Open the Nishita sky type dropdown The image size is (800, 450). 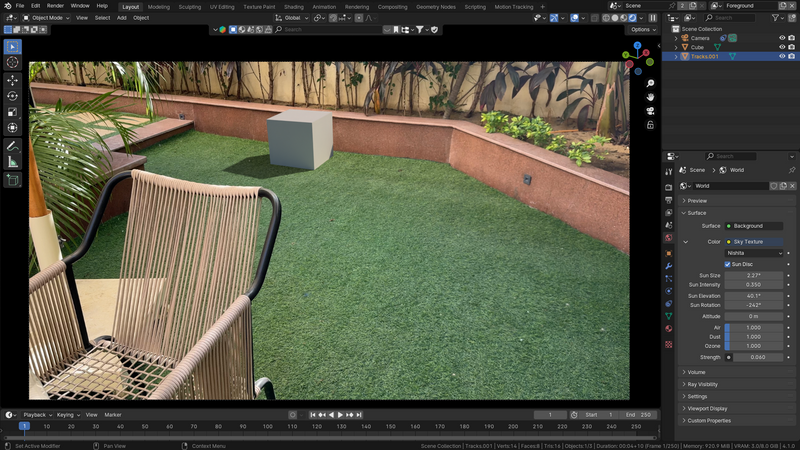(x=755, y=253)
